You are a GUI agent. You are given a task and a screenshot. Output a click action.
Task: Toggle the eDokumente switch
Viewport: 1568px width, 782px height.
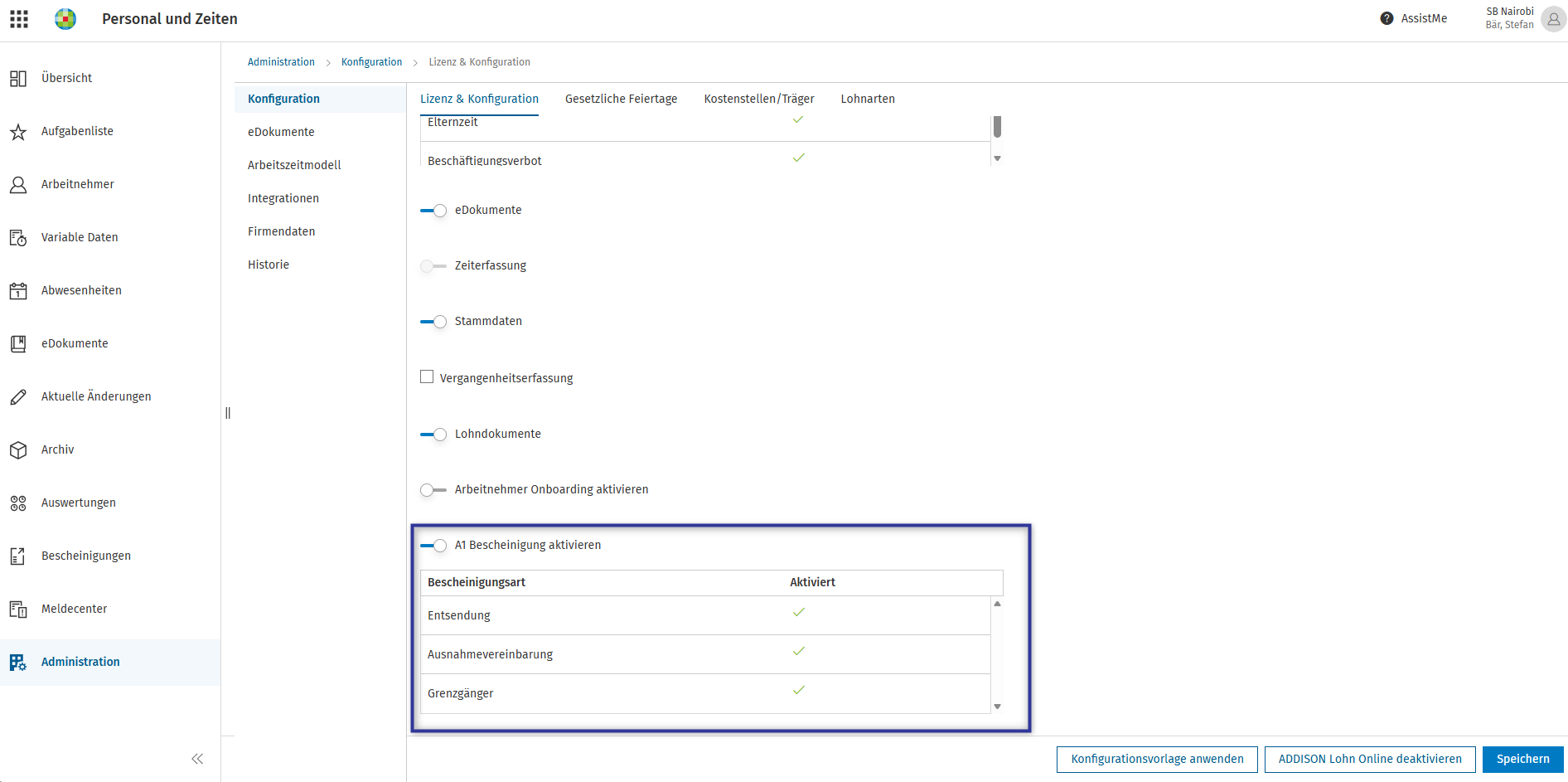coord(433,211)
